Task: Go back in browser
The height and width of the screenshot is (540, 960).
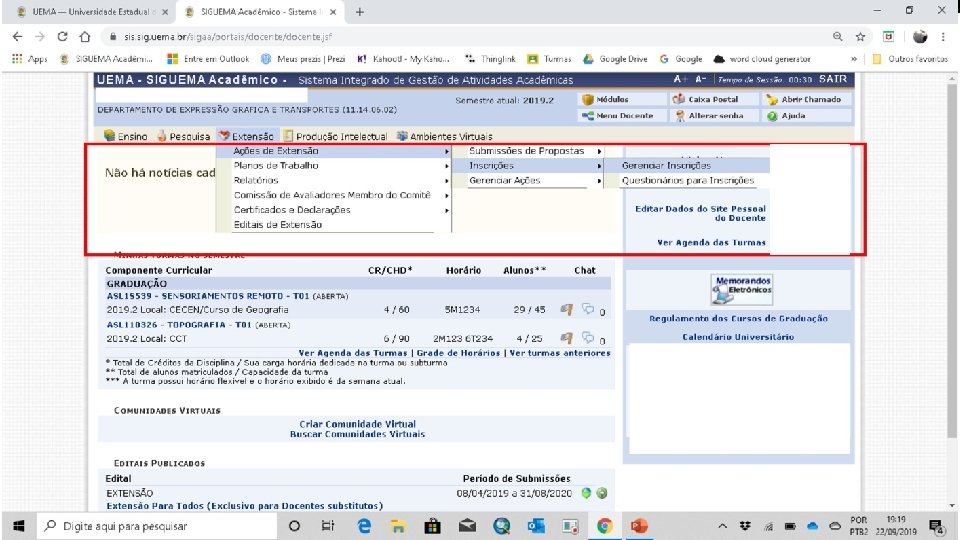Action: 17,37
